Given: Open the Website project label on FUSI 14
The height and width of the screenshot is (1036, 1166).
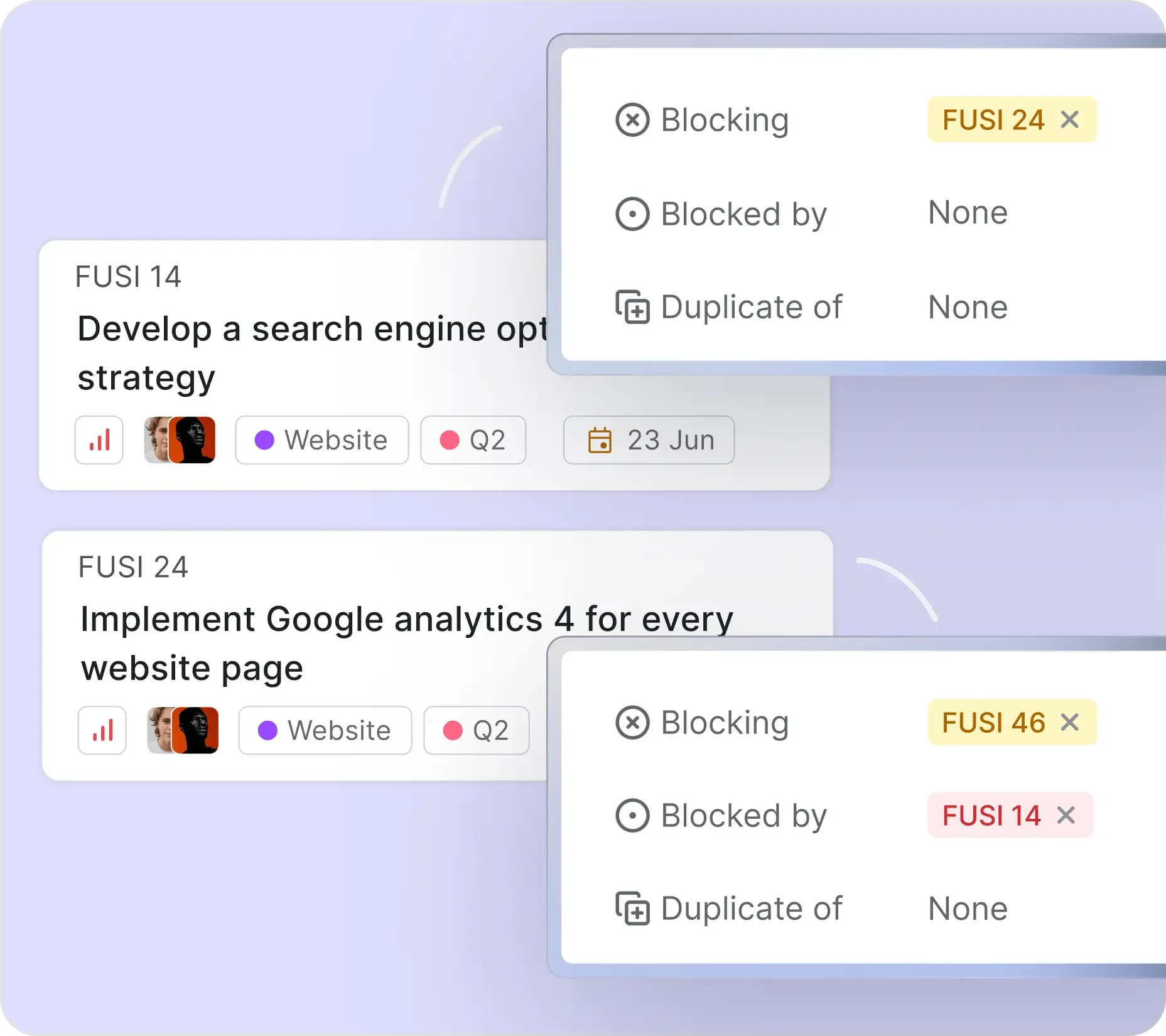Looking at the screenshot, I should pos(321,440).
